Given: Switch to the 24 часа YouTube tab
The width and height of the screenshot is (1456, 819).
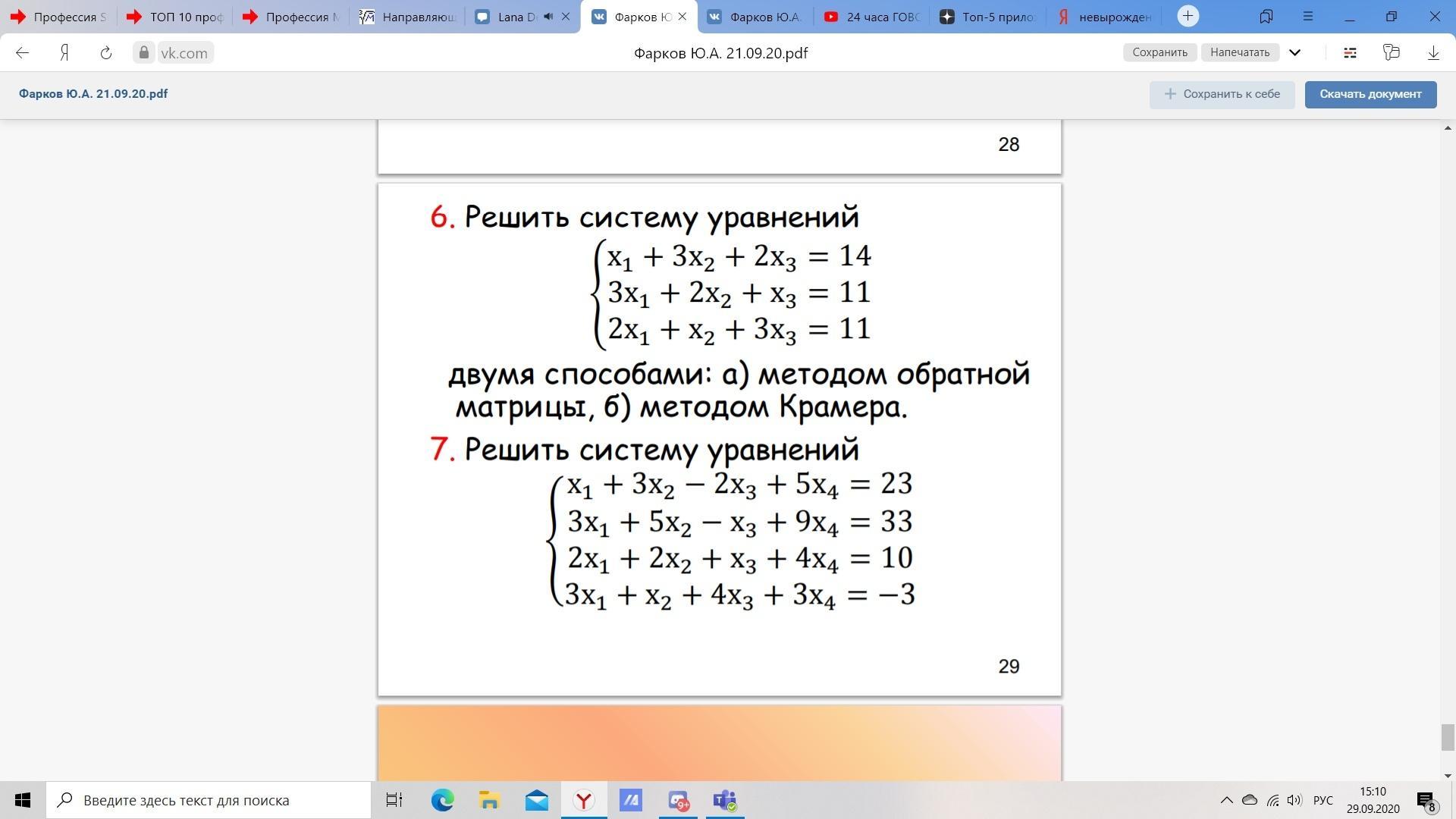Looking at the screenshot, I should (872, 17).
